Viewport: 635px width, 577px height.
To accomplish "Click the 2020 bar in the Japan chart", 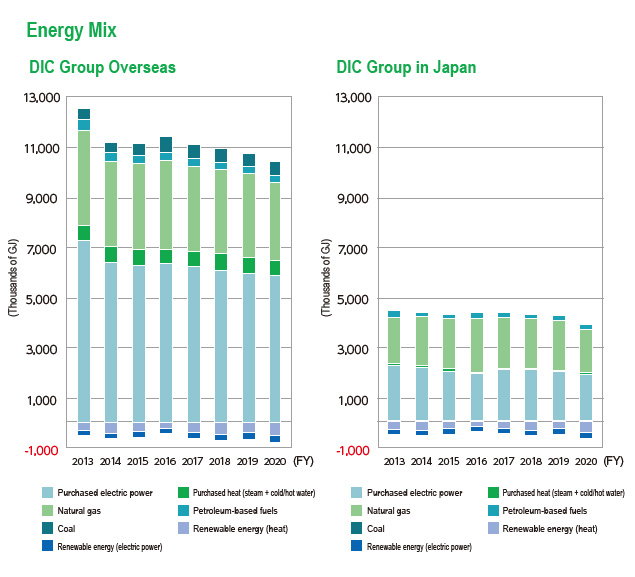I will [586, 381].
